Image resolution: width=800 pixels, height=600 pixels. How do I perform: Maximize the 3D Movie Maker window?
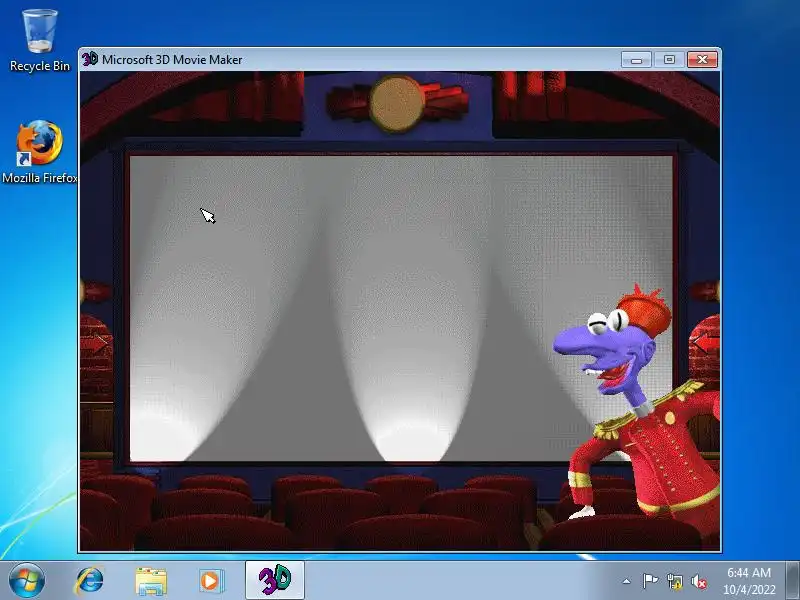669,60
